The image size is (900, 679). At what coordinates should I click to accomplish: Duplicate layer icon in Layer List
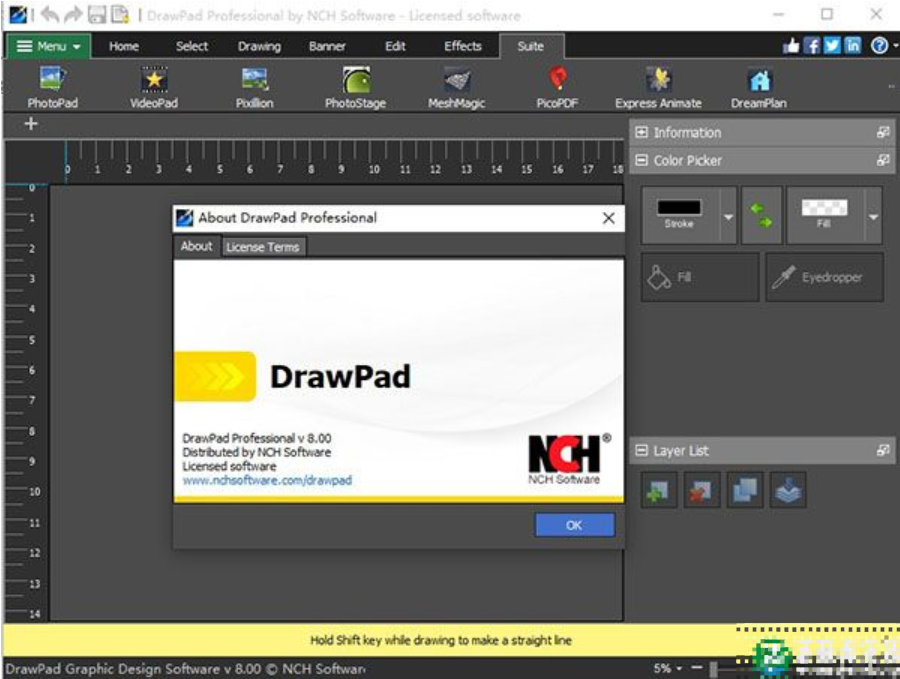[744, 490]
